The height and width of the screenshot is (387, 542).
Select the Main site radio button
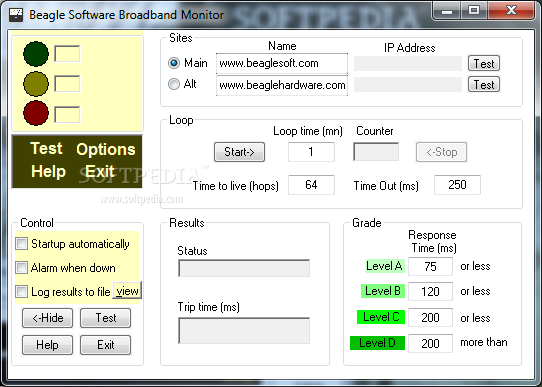174,63
